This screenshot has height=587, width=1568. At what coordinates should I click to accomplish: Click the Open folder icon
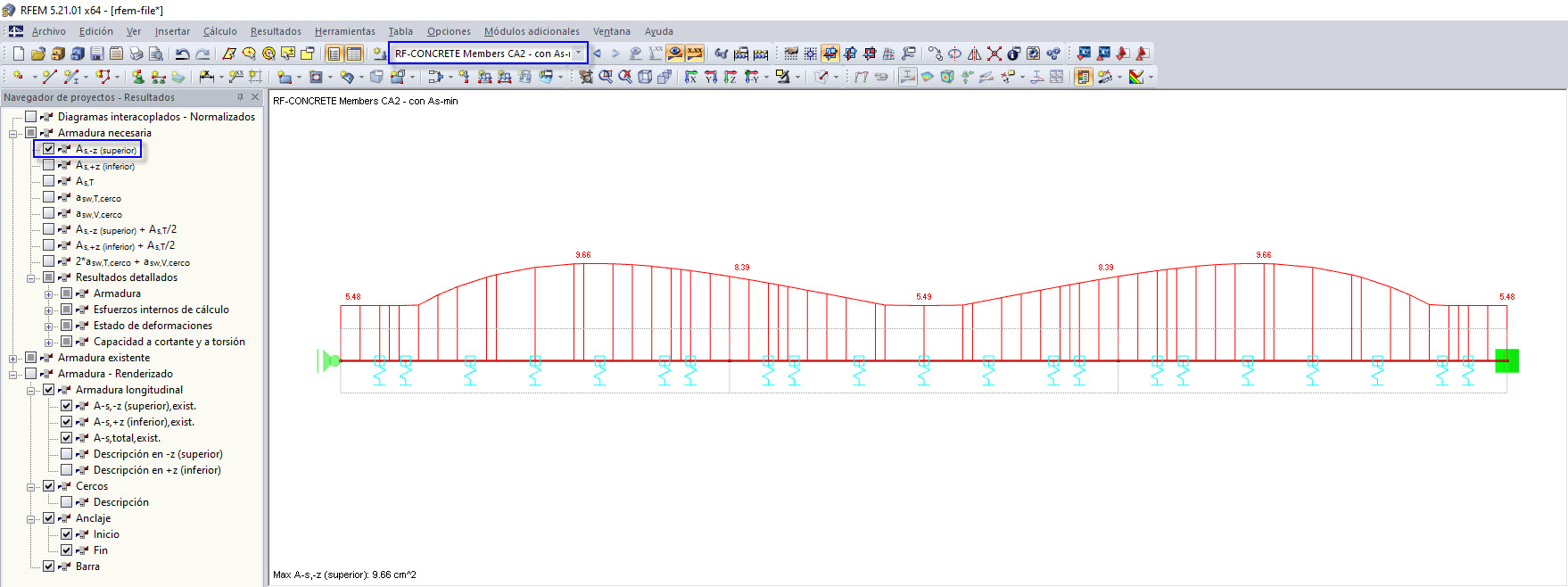click(38, 54)
